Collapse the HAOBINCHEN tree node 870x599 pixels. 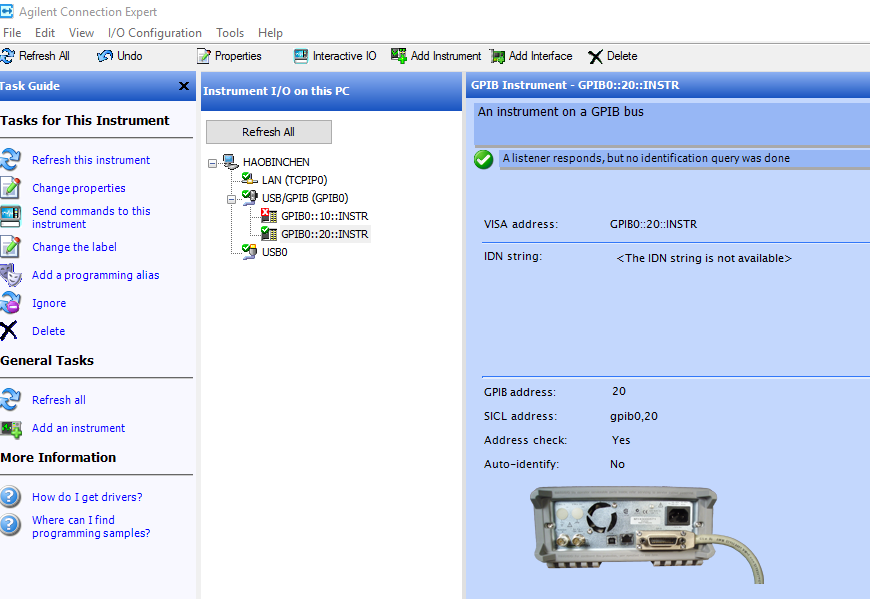pyautogui.click(x=213, y=163)
